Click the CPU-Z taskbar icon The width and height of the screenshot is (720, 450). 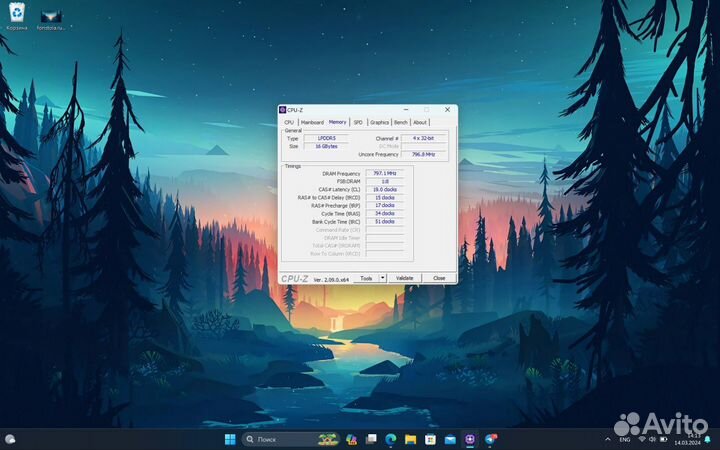[x=470, y=439]
